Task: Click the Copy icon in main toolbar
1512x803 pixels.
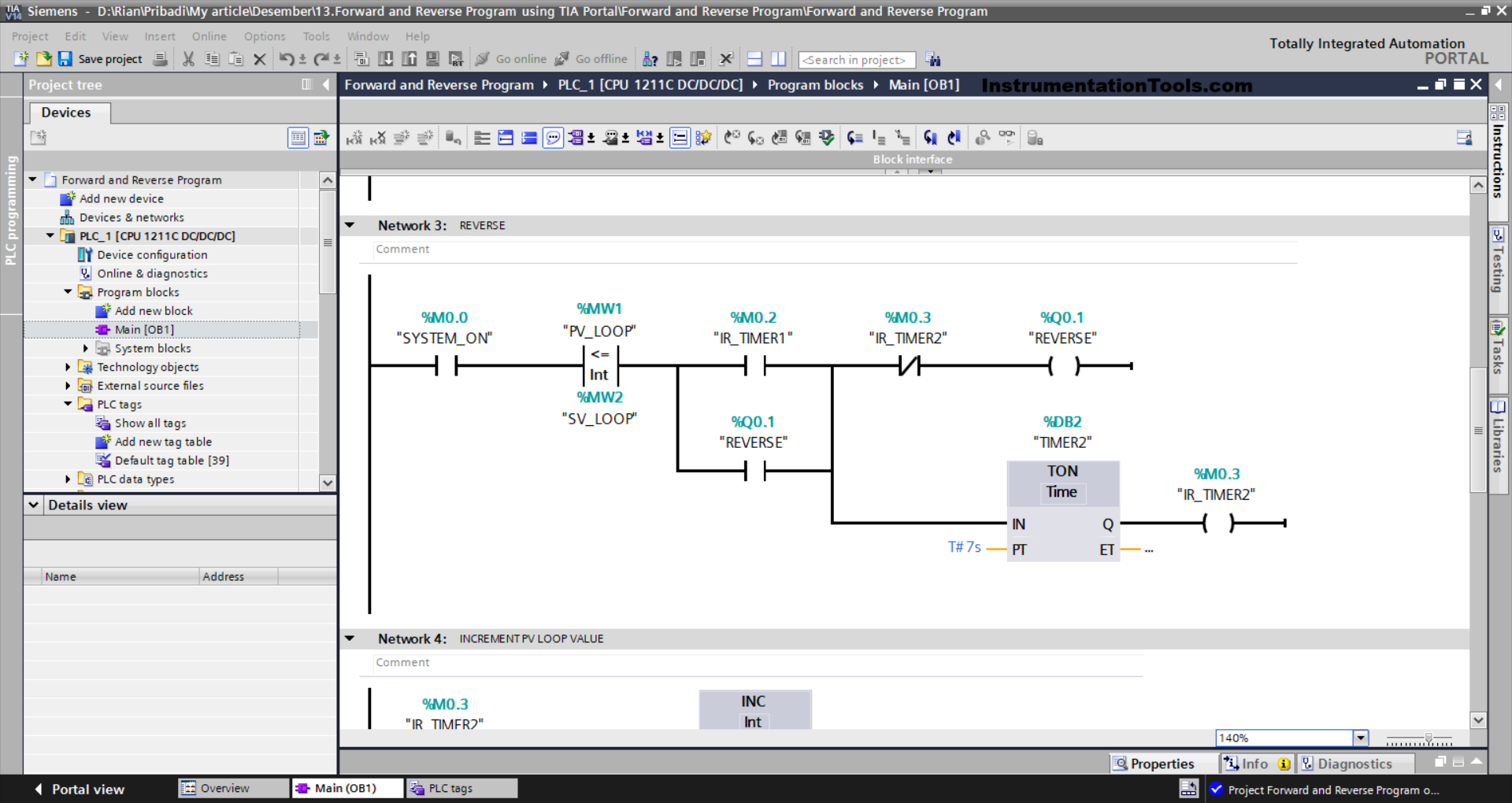Action: coord(212,59)
